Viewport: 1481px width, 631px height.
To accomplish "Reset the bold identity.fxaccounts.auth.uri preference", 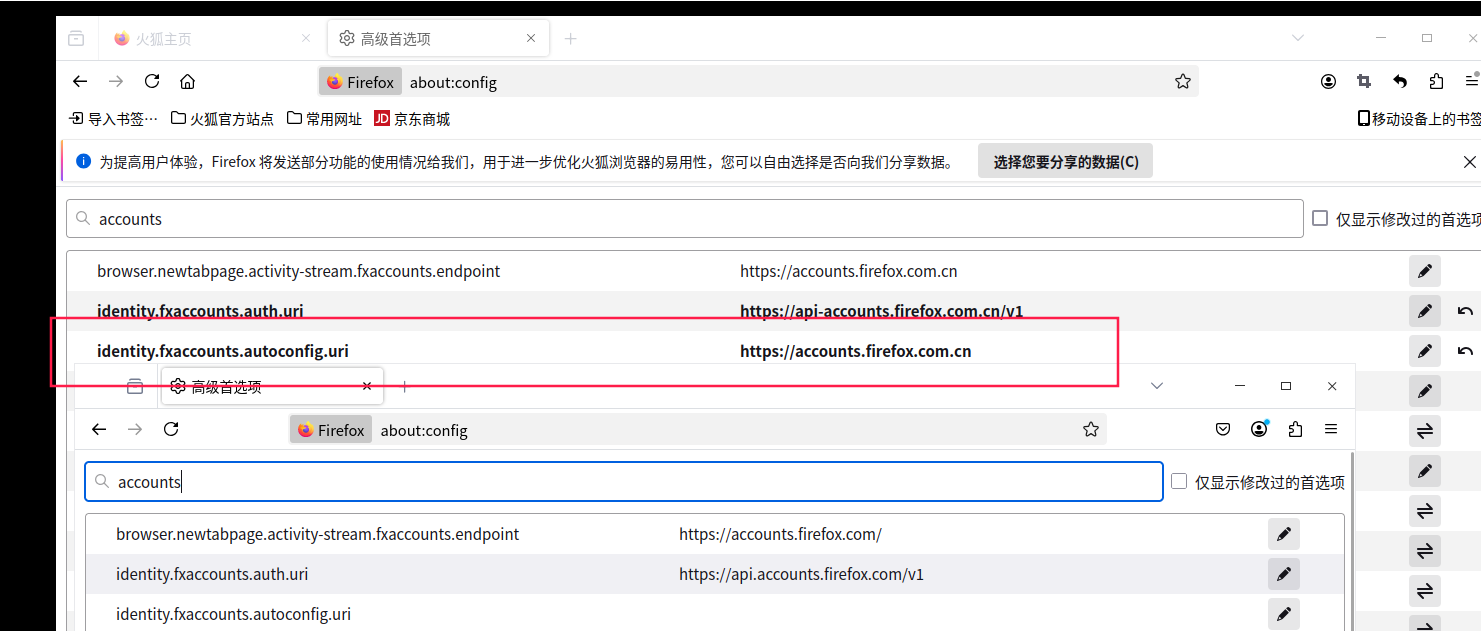I will tap(1465, 311).
